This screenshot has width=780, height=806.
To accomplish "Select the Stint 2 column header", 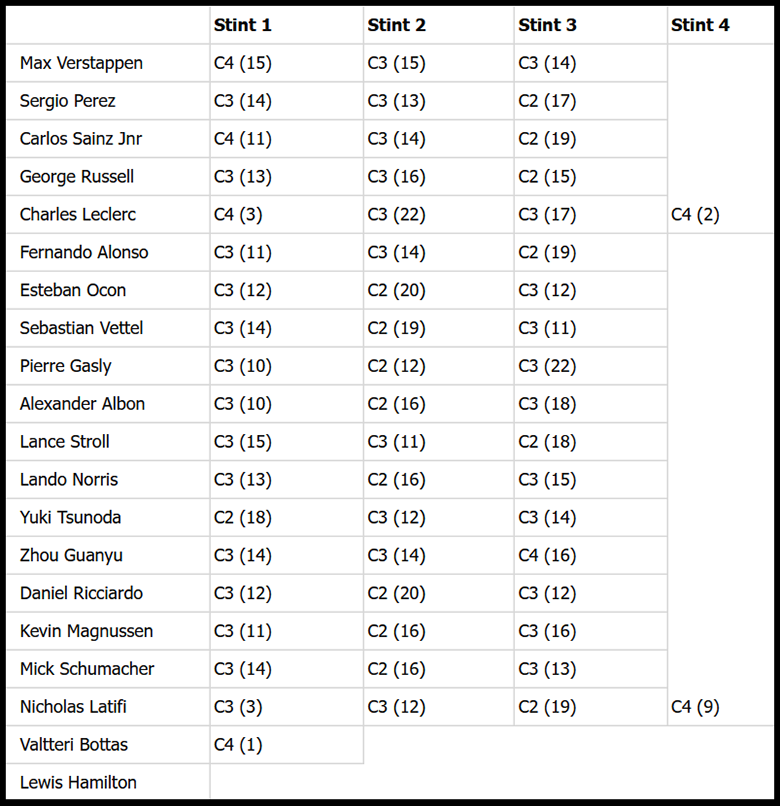I will click(439, 25).
